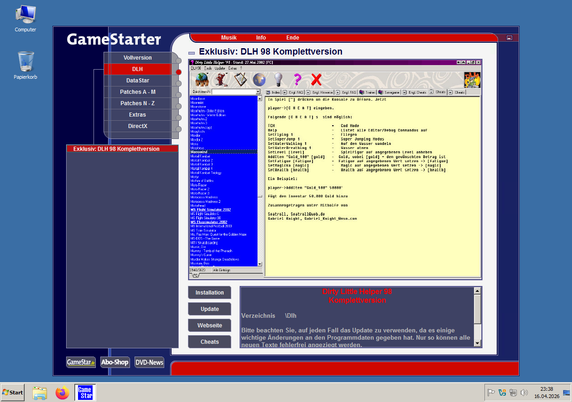Launch Firefox from the taskbar
Screen dimensions: 572x402
62,393
